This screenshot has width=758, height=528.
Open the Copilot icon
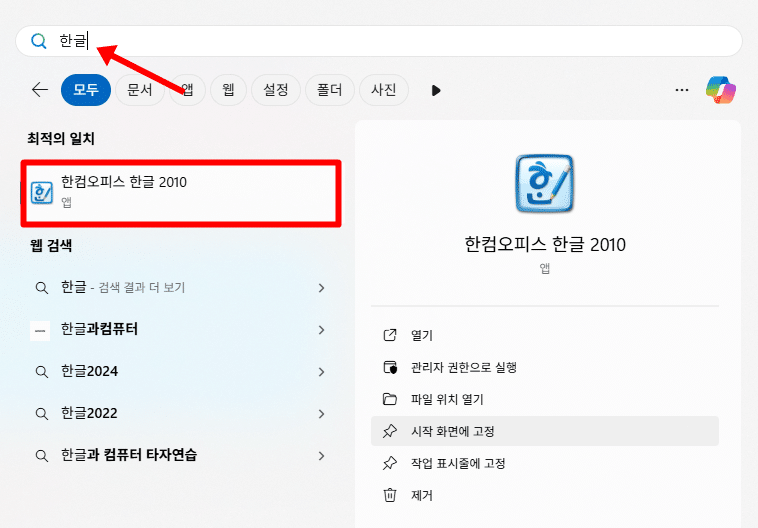click(721, 90)
